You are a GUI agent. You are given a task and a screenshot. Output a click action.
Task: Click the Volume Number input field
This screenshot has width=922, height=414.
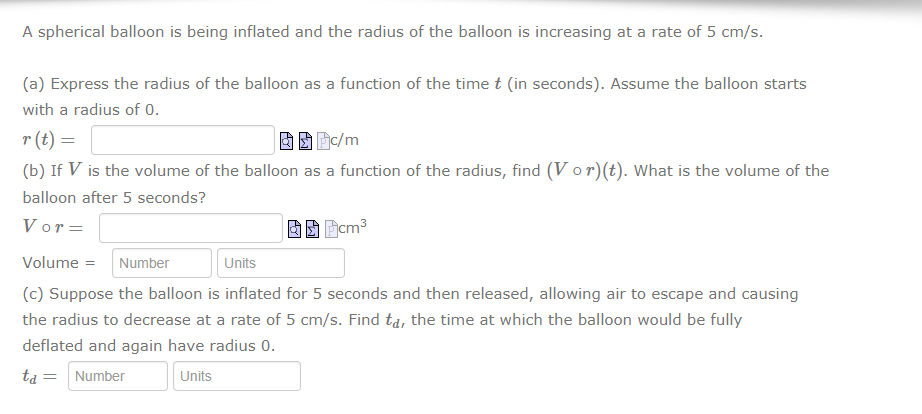pos(162,264)
